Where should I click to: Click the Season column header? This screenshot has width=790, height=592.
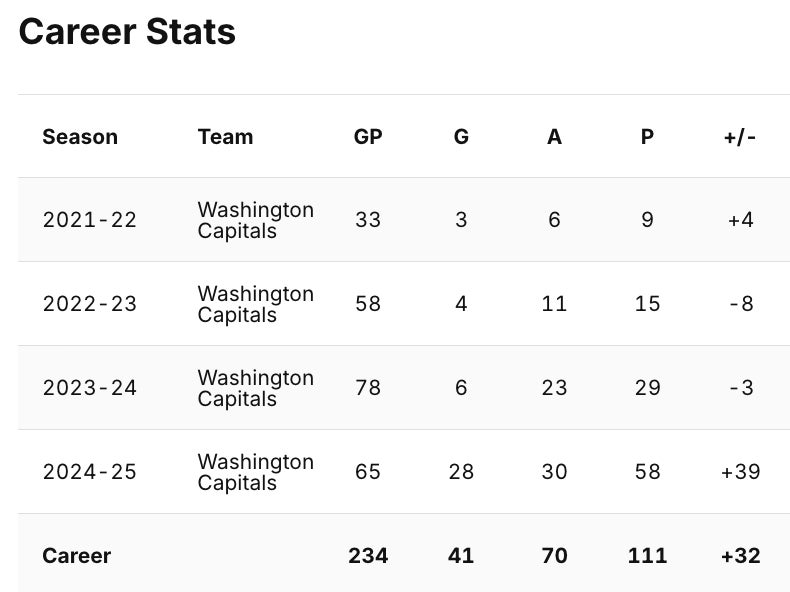click(80, 137)
